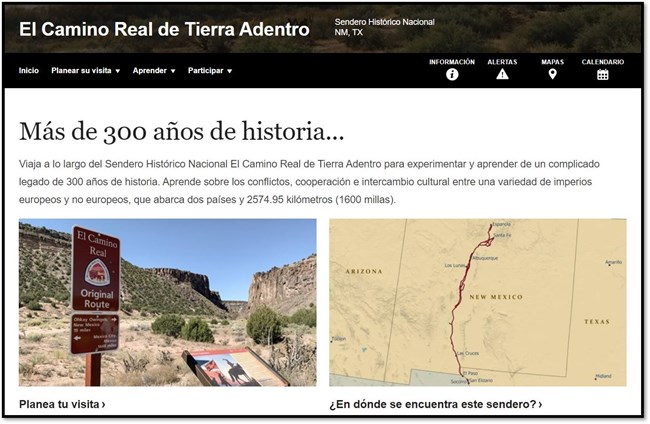Screen dimensions: 650x424
Task: Click the El Camino Real de Tierra Adentro title
Action: pyautogui.click(x=164, y=29)
